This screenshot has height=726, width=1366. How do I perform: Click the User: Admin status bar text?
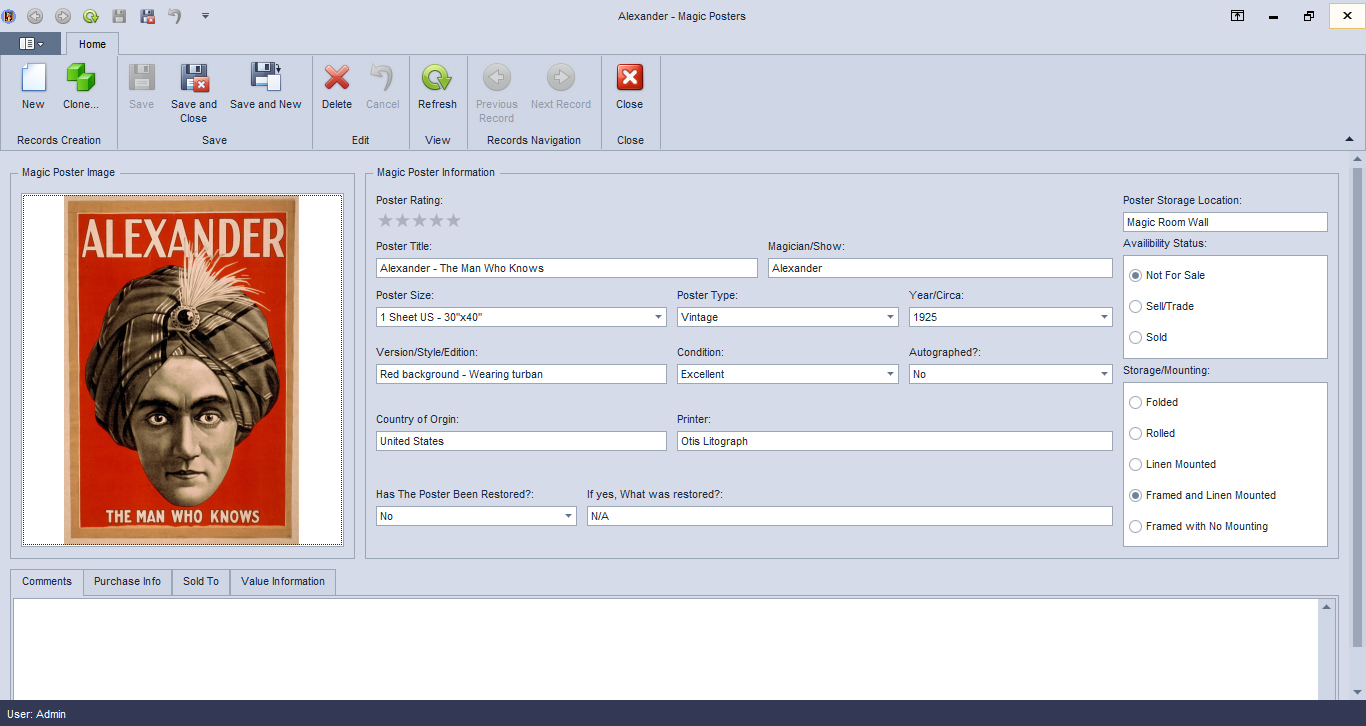36,714
